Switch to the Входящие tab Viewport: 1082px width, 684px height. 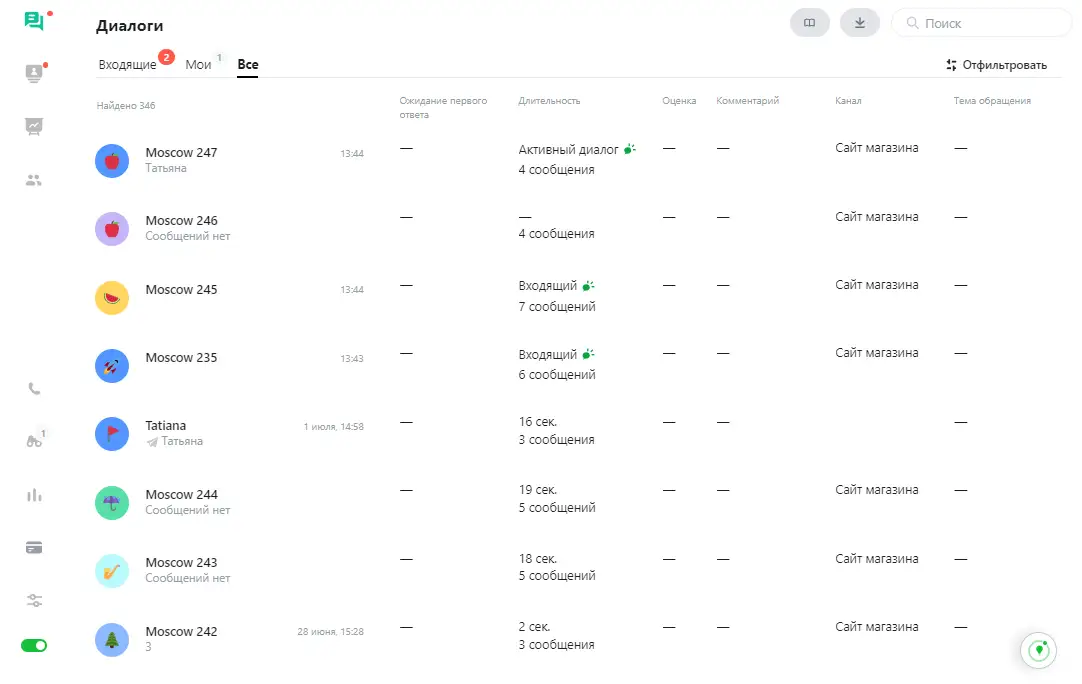127,65
